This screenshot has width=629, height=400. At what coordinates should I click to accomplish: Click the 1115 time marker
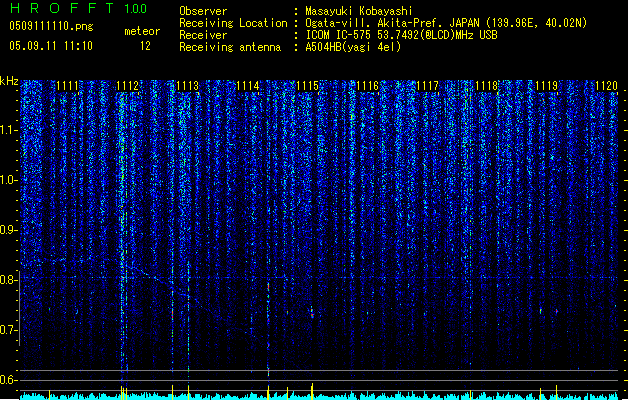pyautogui.click(x=307, y=86)
